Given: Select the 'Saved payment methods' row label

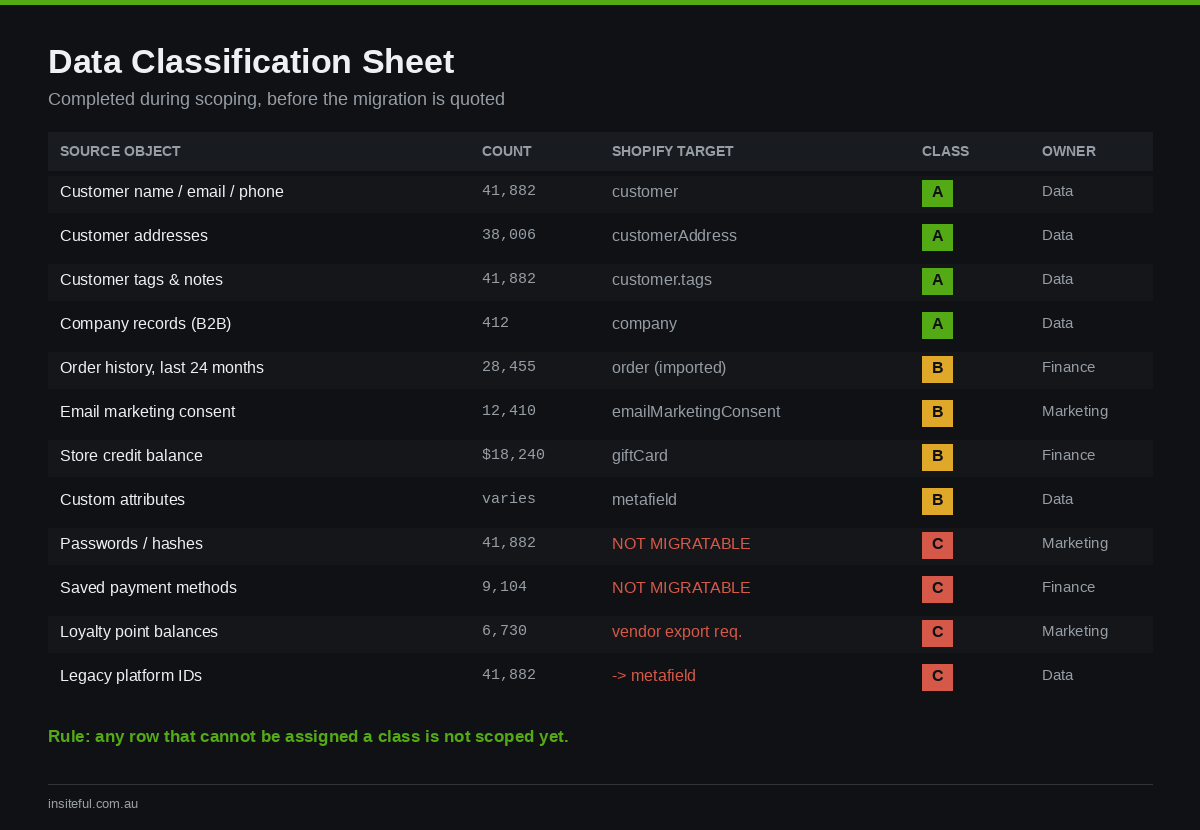Looking at the screenshot, I should coord(148,587).
